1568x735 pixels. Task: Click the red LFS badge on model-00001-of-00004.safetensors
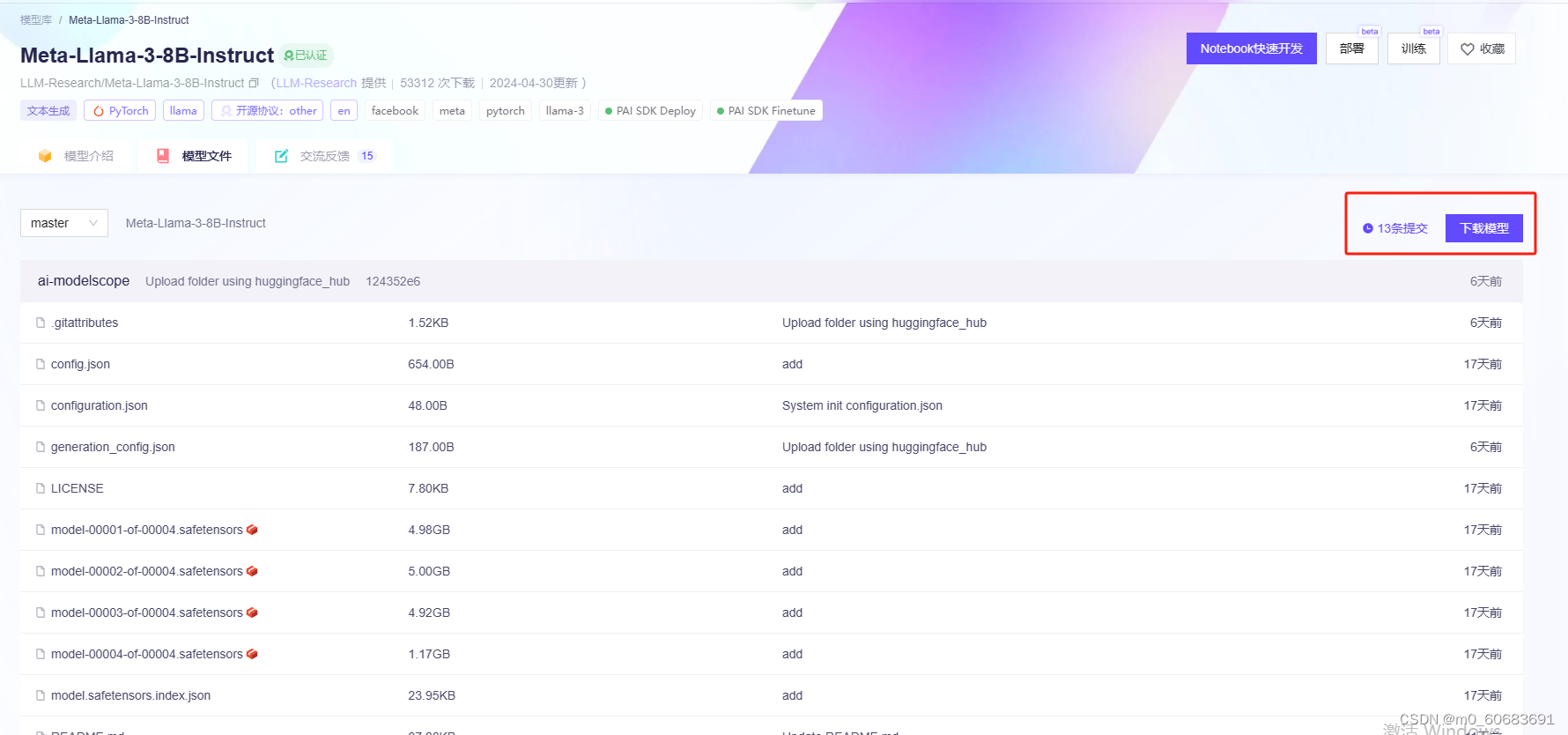coord(252,530)
